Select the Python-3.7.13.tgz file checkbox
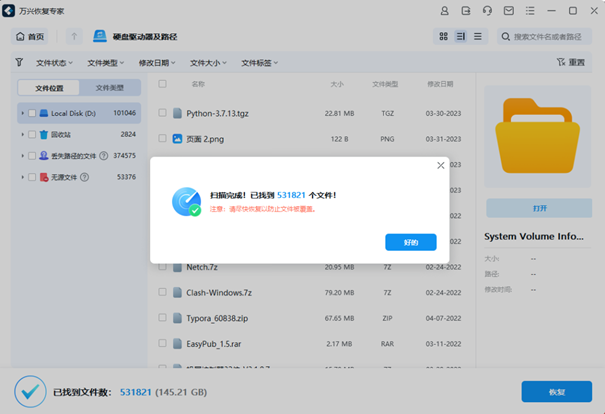The width and height of the screenshot is (605, 414). 163,113
